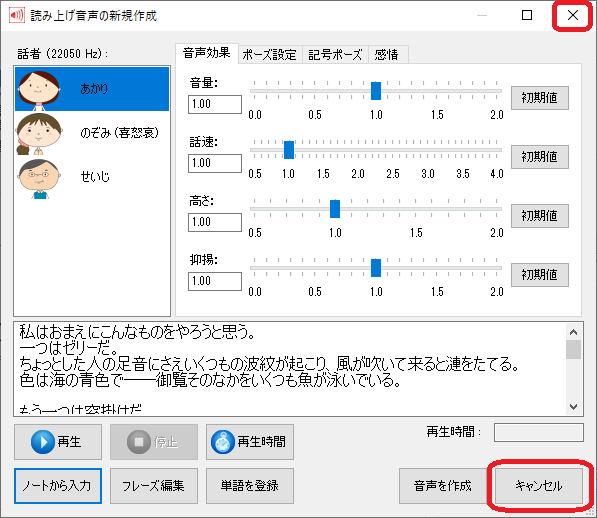
Task: Select speaker せいじ in the list
Action: tap(92, 177)
